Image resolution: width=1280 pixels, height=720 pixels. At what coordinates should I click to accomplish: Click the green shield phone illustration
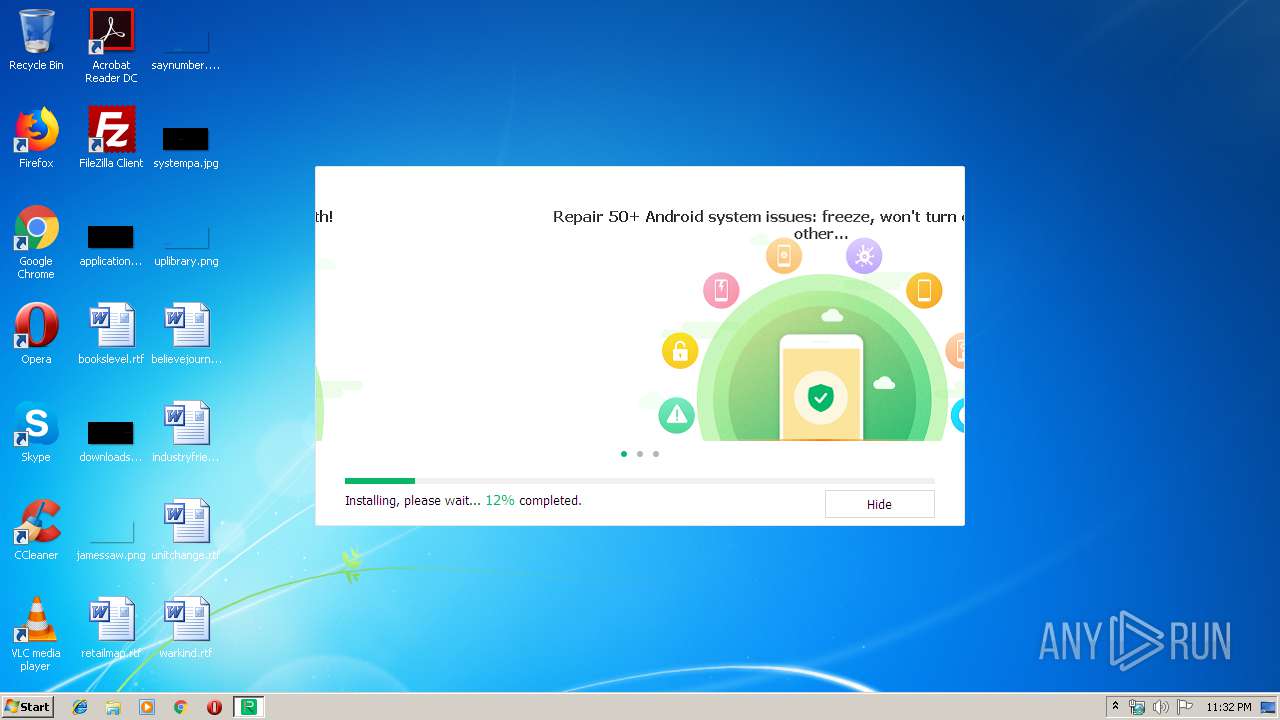821,388
